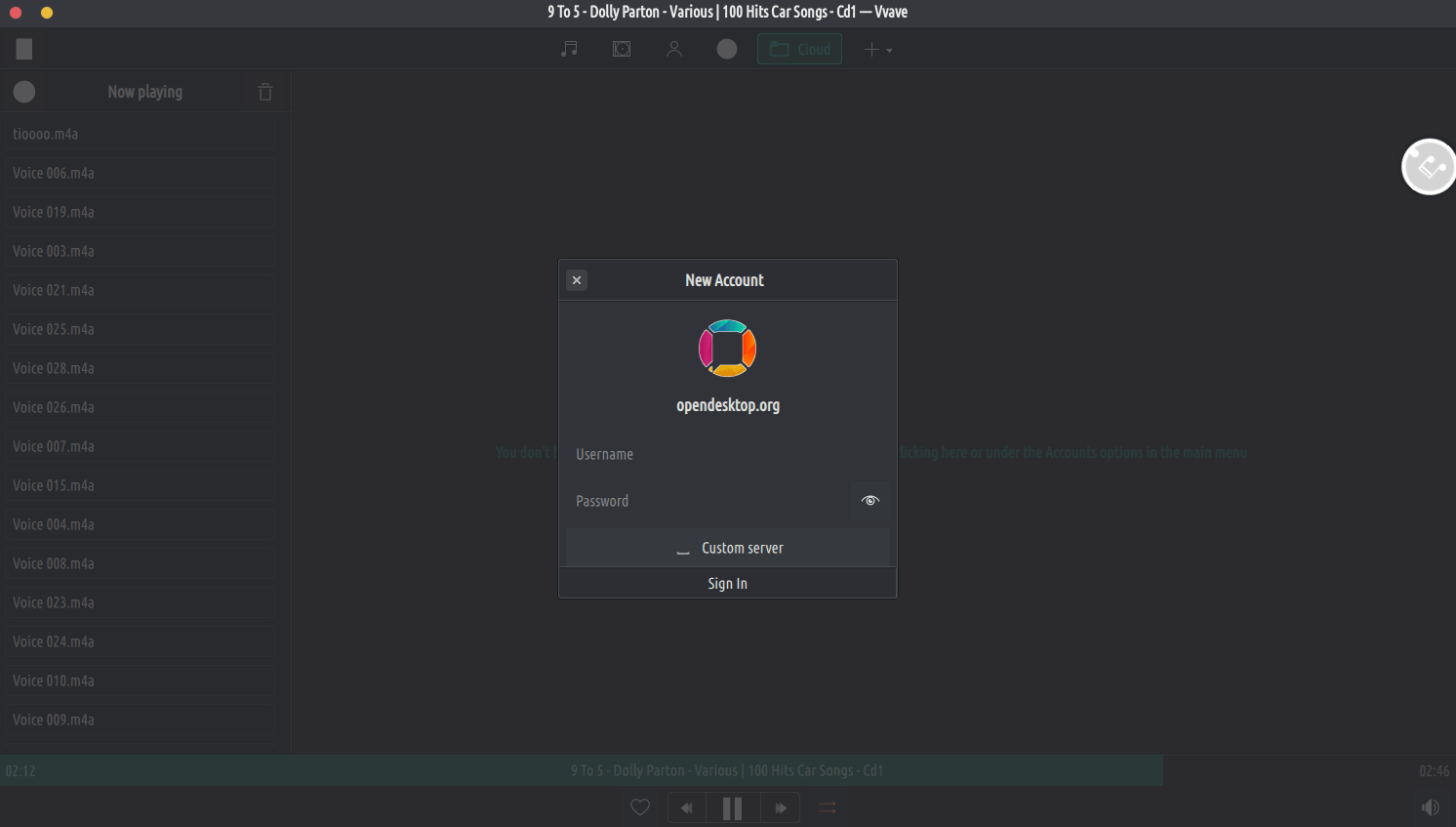Image resolution: width=1456 pixels, height=827 pixels.
Task: Enable the Custom server option
Action: [x=728, y=548]
